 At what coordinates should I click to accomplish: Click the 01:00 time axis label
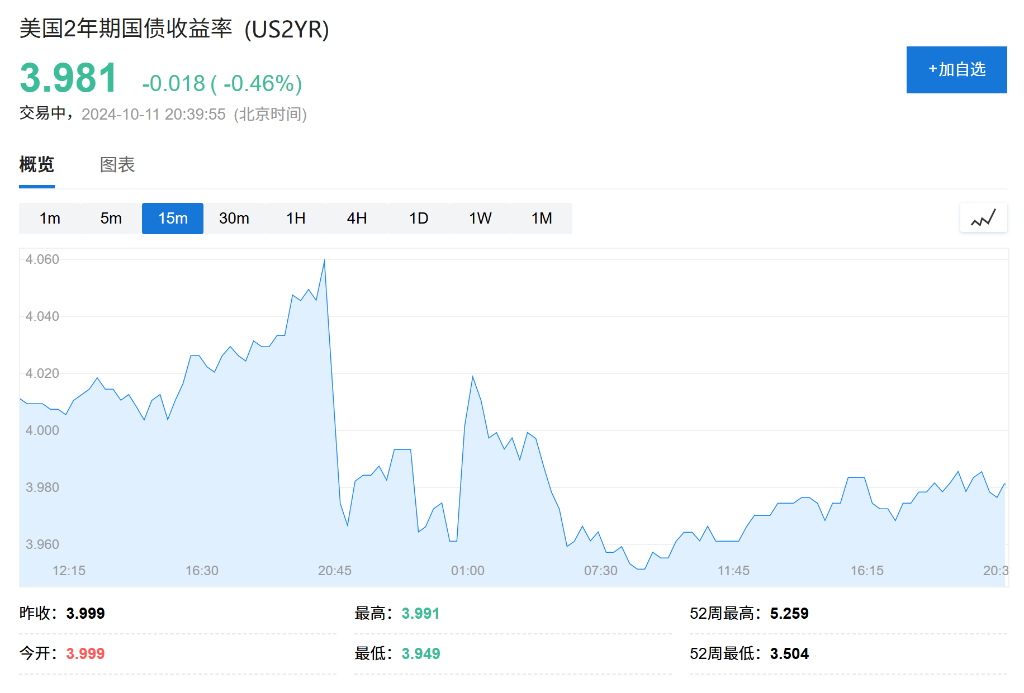[x=467, y=570]
